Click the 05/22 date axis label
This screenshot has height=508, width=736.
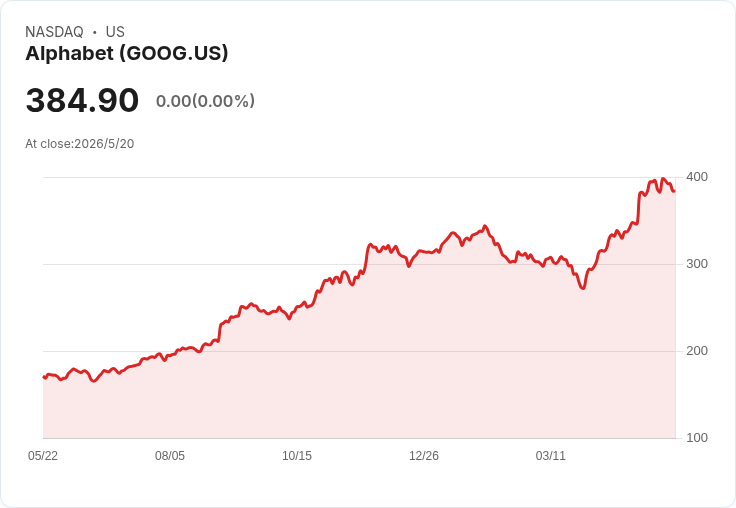coord(43,456)
